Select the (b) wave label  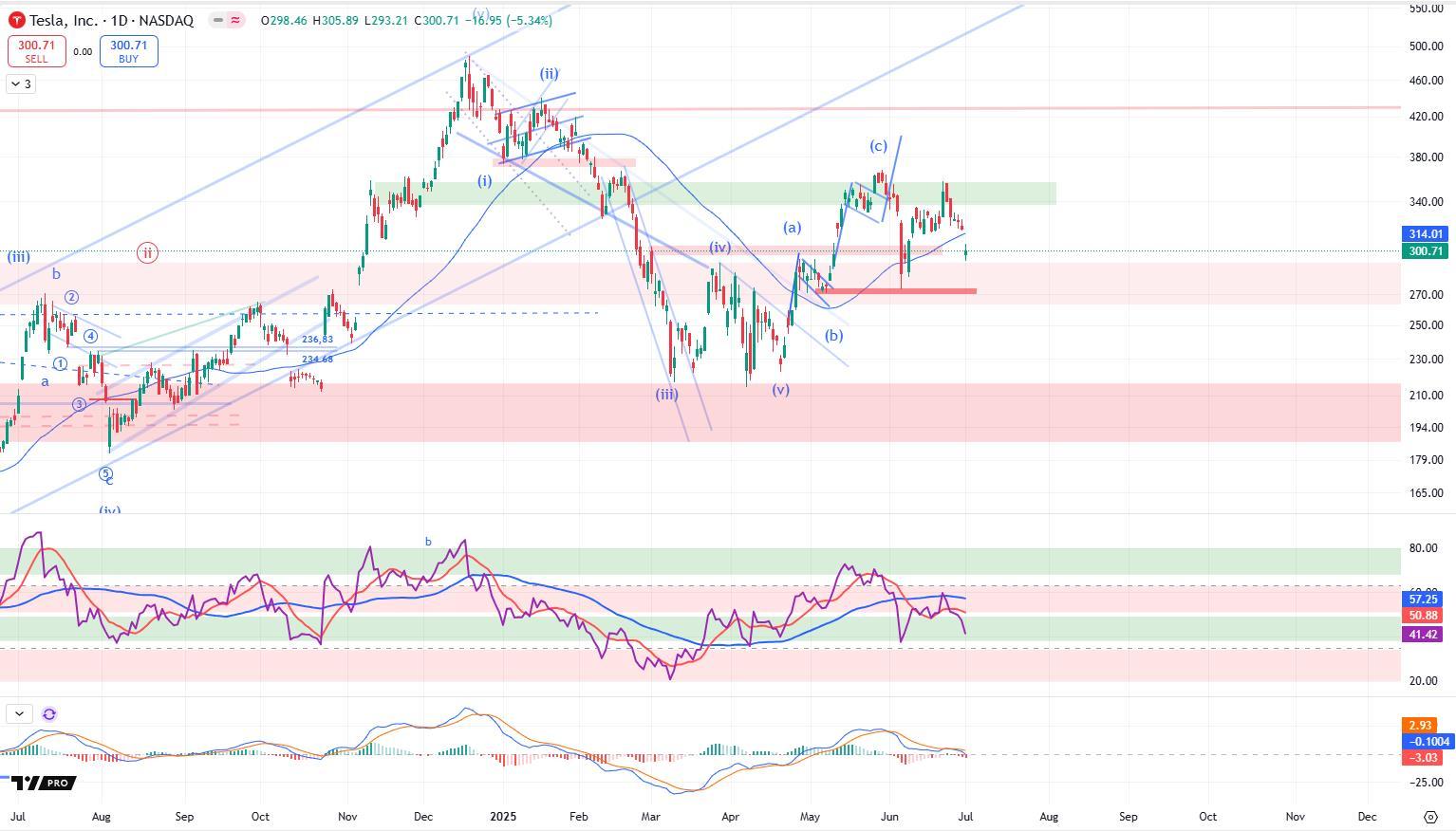coord(833,336)
